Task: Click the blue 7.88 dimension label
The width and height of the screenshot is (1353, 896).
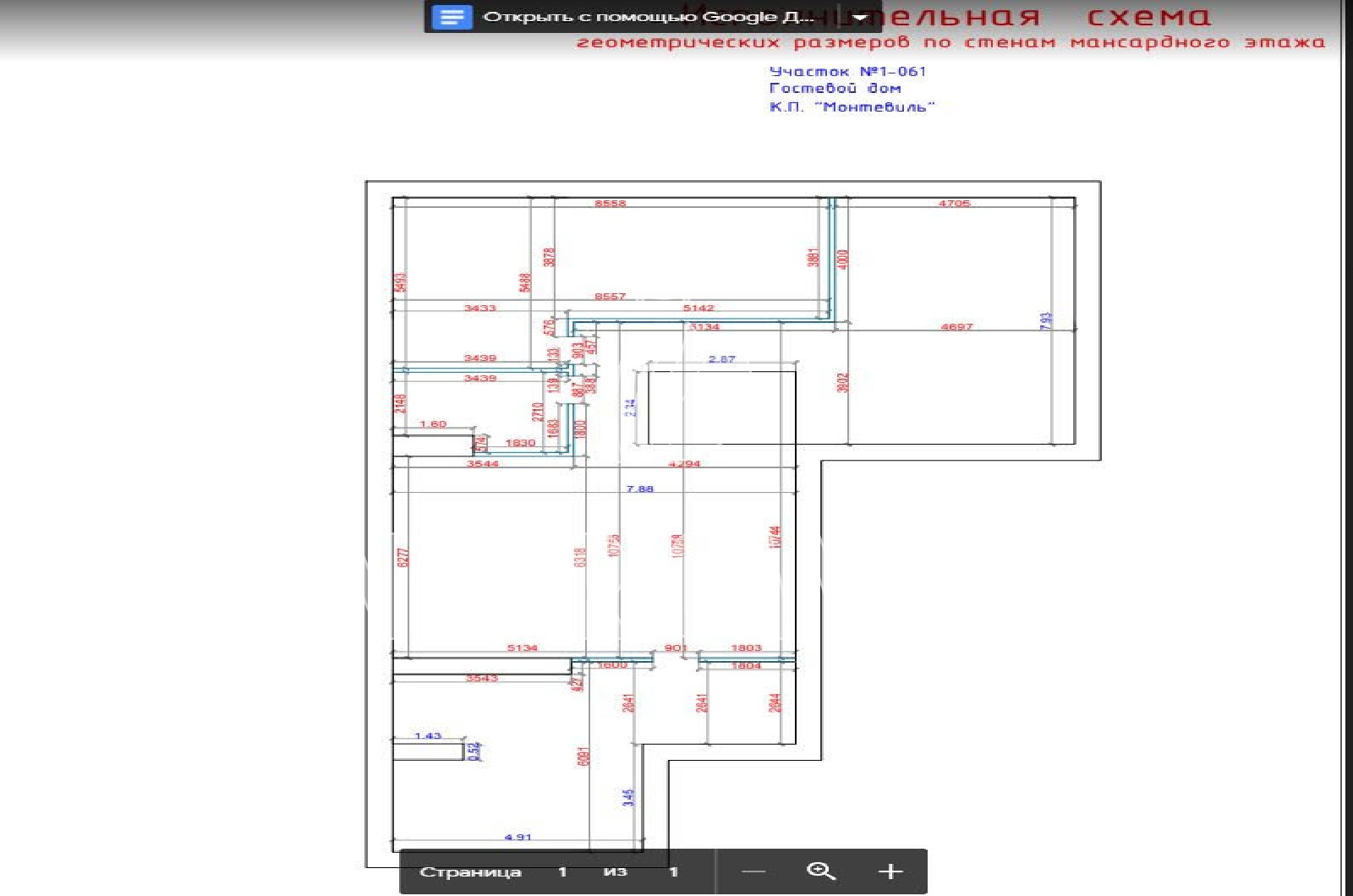Action: (x=639, y=489)
